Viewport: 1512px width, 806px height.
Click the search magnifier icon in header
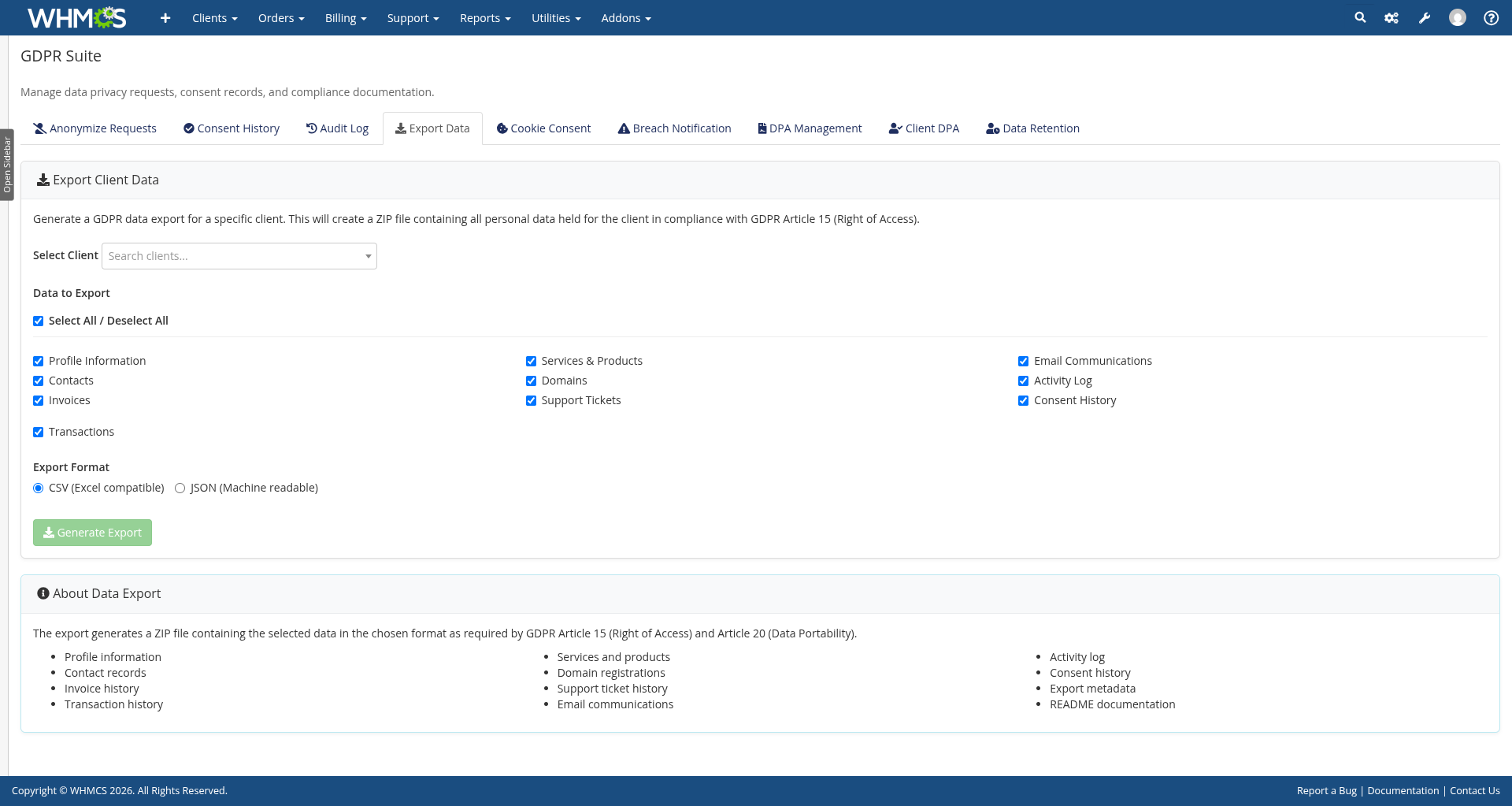1360,17
